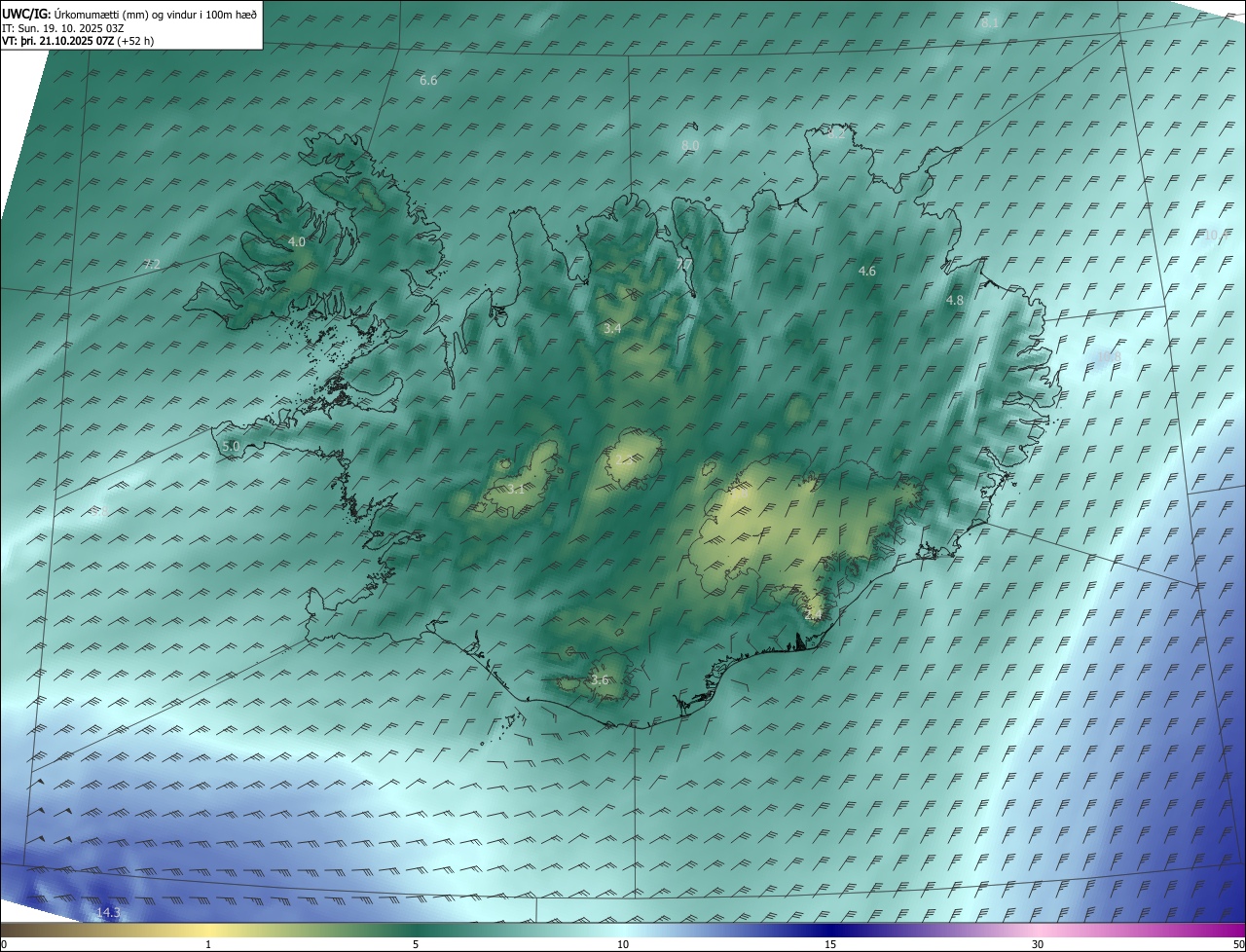Click the 4.8 value label in the northeast
Viewport: 1246px width, 952px height.
pos(954,301)
